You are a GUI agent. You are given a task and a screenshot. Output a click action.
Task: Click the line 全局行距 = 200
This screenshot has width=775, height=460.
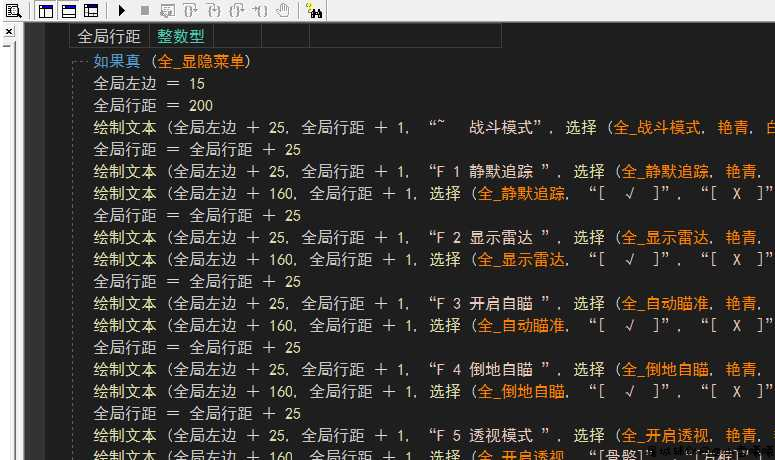click(153, 105)
